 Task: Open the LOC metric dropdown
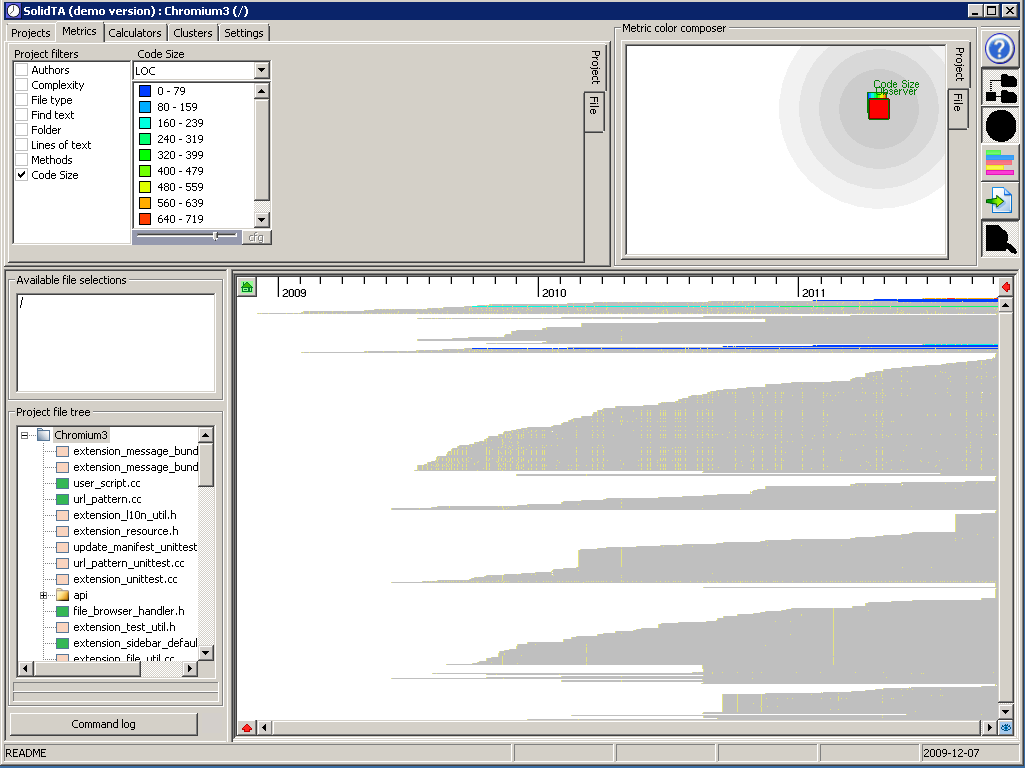pyautogui.click(x=261, y=71)
